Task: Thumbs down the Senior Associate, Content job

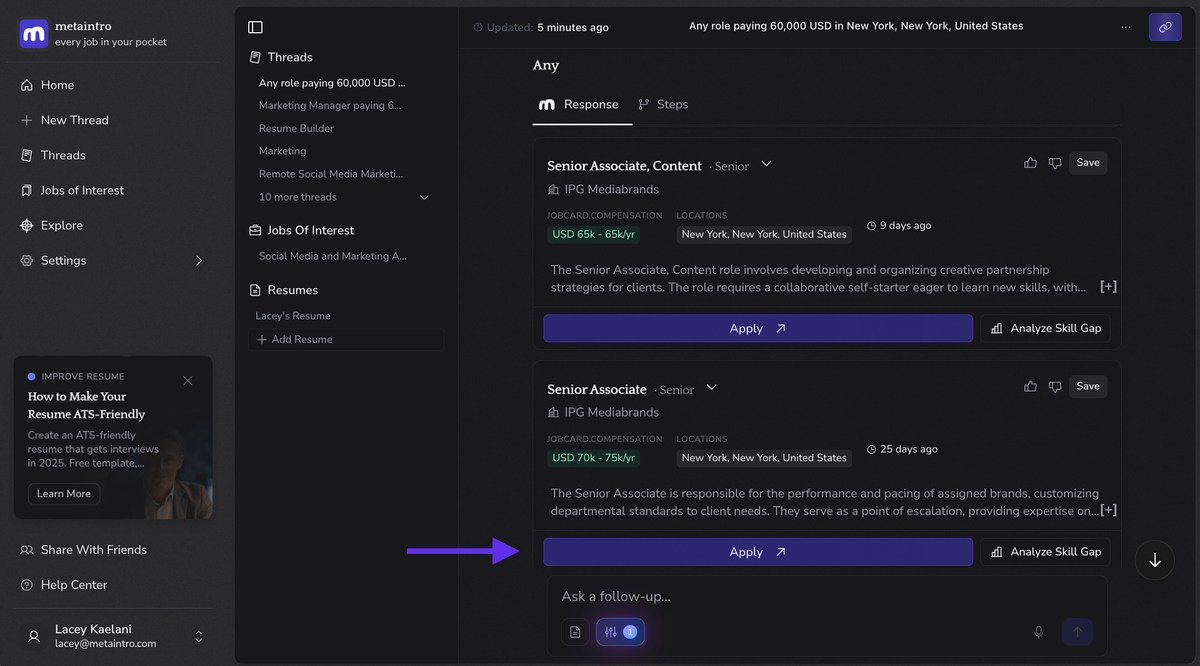Action: (x=1054, y=163)
